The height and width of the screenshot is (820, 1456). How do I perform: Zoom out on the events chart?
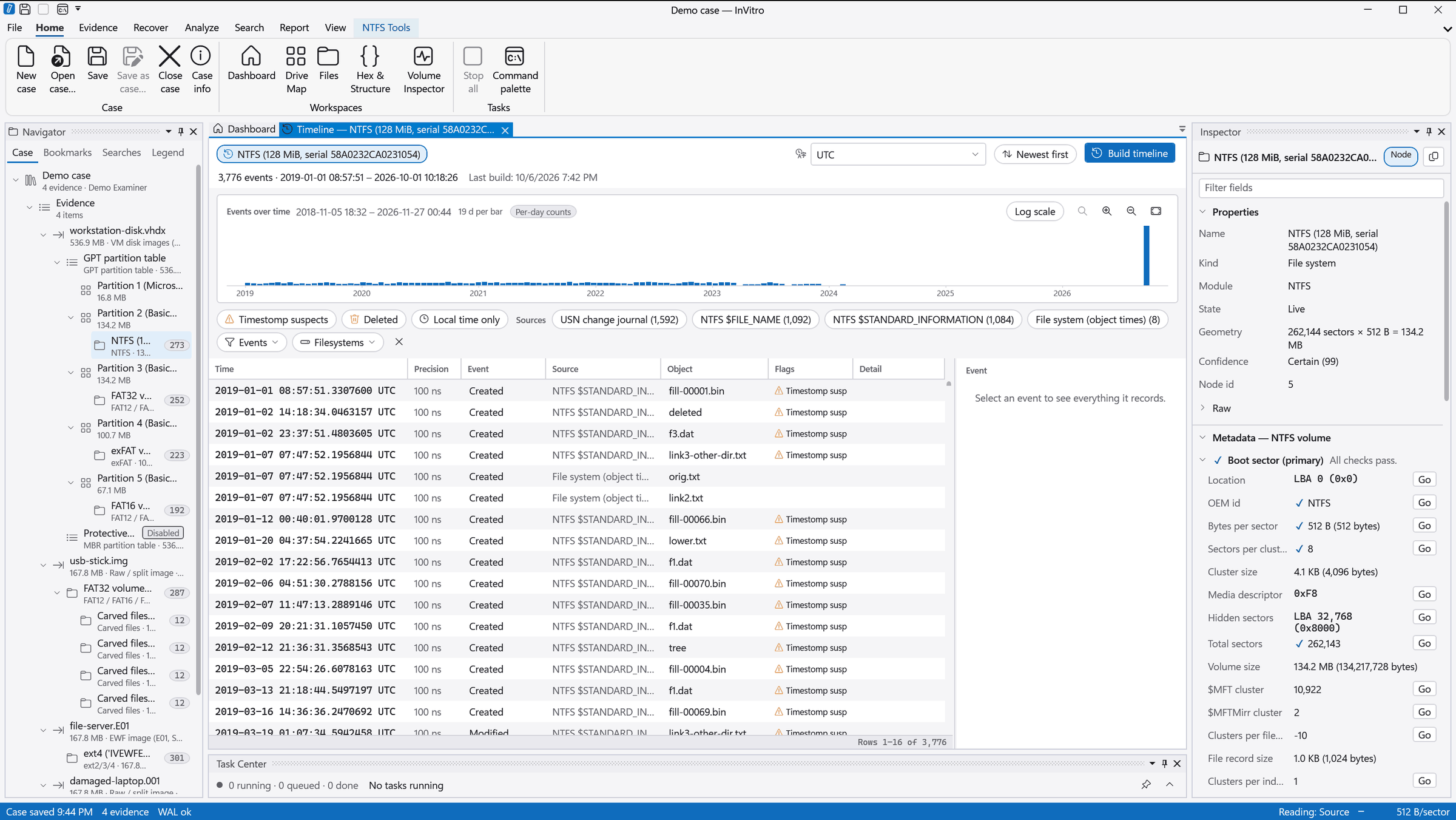click(x=1131, y=211)
